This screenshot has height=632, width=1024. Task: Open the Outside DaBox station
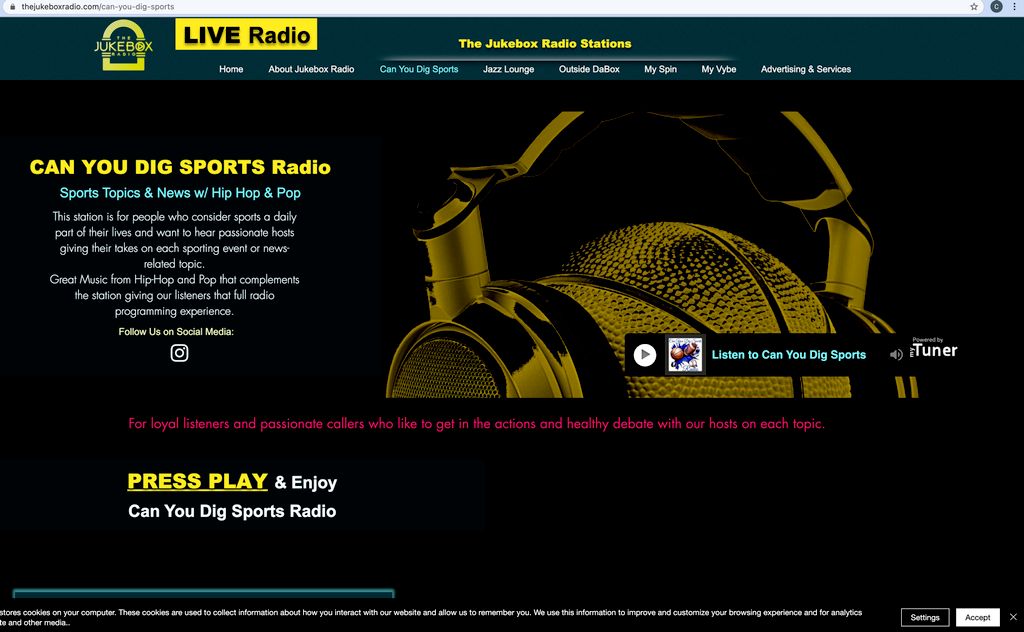589,69
